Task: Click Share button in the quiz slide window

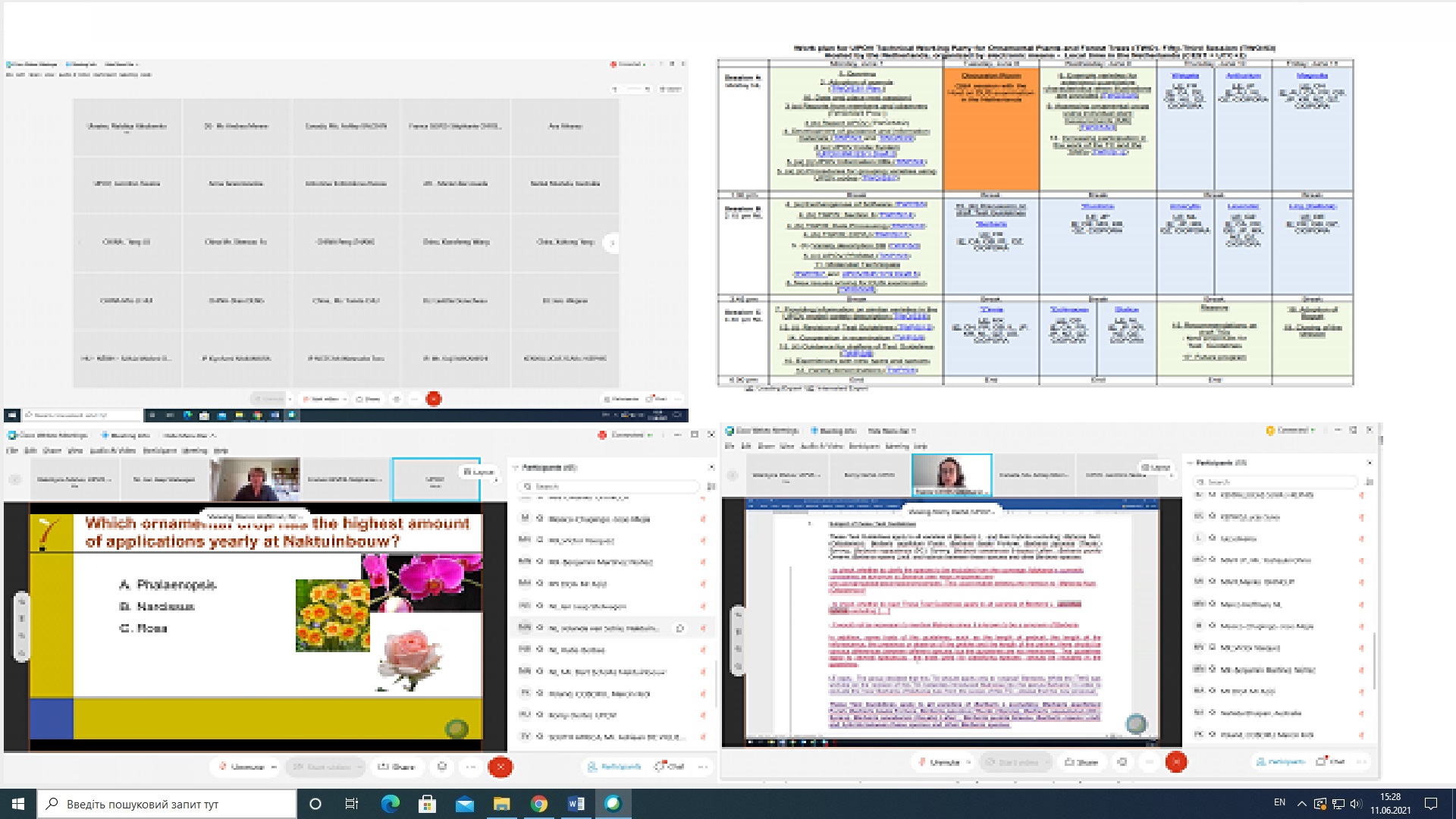Action: pos(397,767)
